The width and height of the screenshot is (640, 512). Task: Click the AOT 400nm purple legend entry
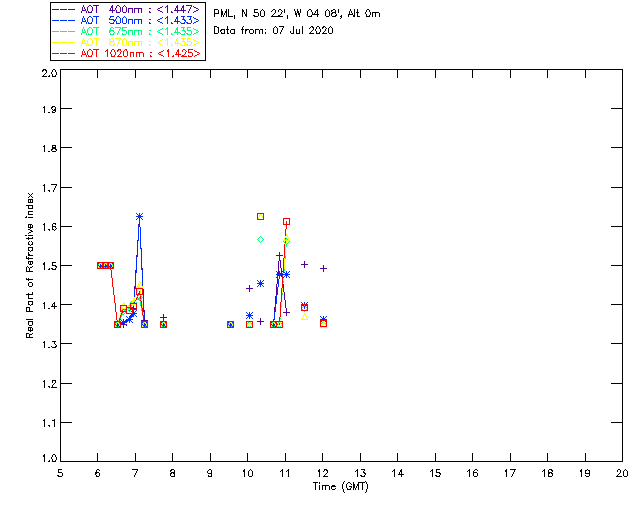point(126,9)
